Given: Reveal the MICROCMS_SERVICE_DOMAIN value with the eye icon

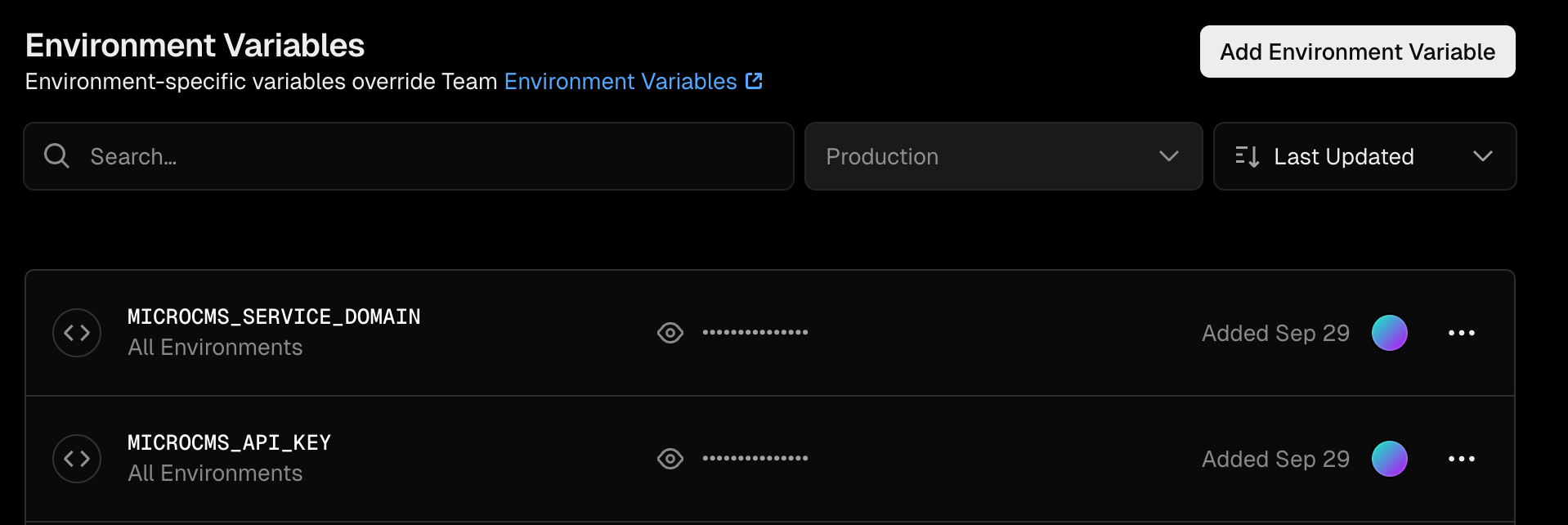Looking at the screenshot, I should pyautogui.click(x=670, y=333).
